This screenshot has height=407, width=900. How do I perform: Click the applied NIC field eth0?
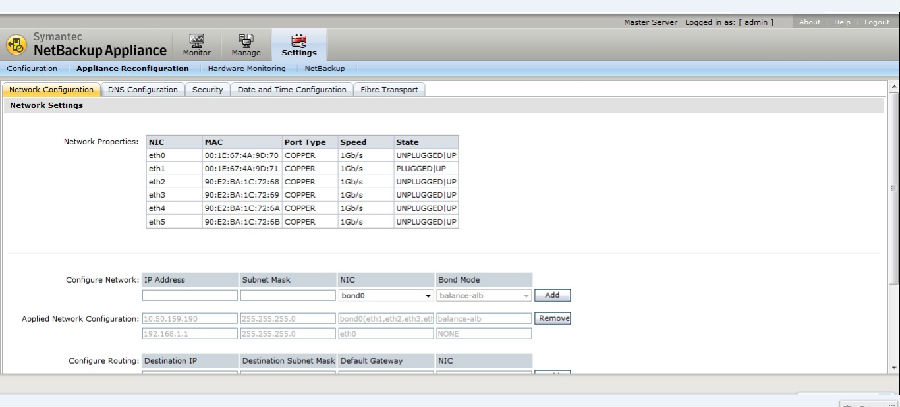(x=385, y=333)
